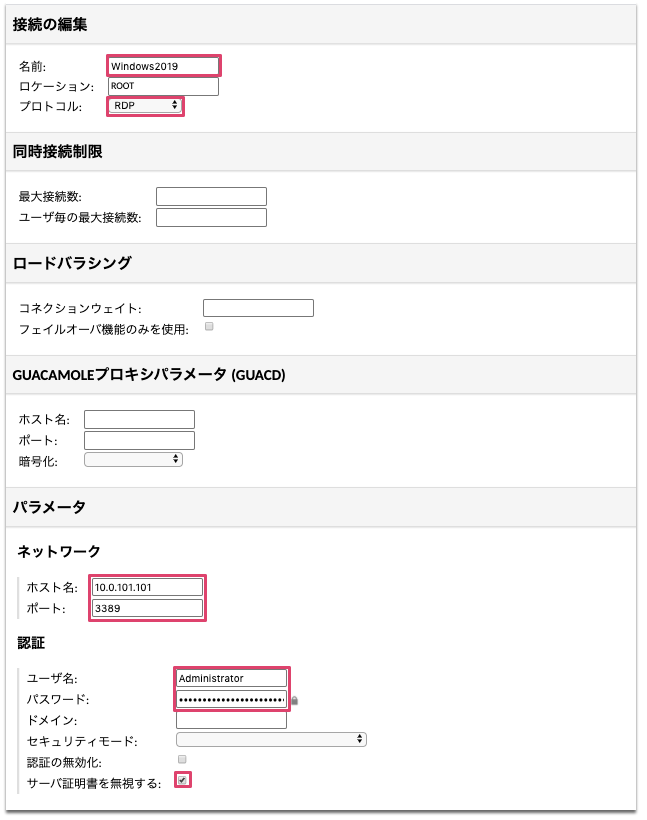Focus the パスワード masked field
This screenshot has width=647, height=820.
[x=231, y=699]
